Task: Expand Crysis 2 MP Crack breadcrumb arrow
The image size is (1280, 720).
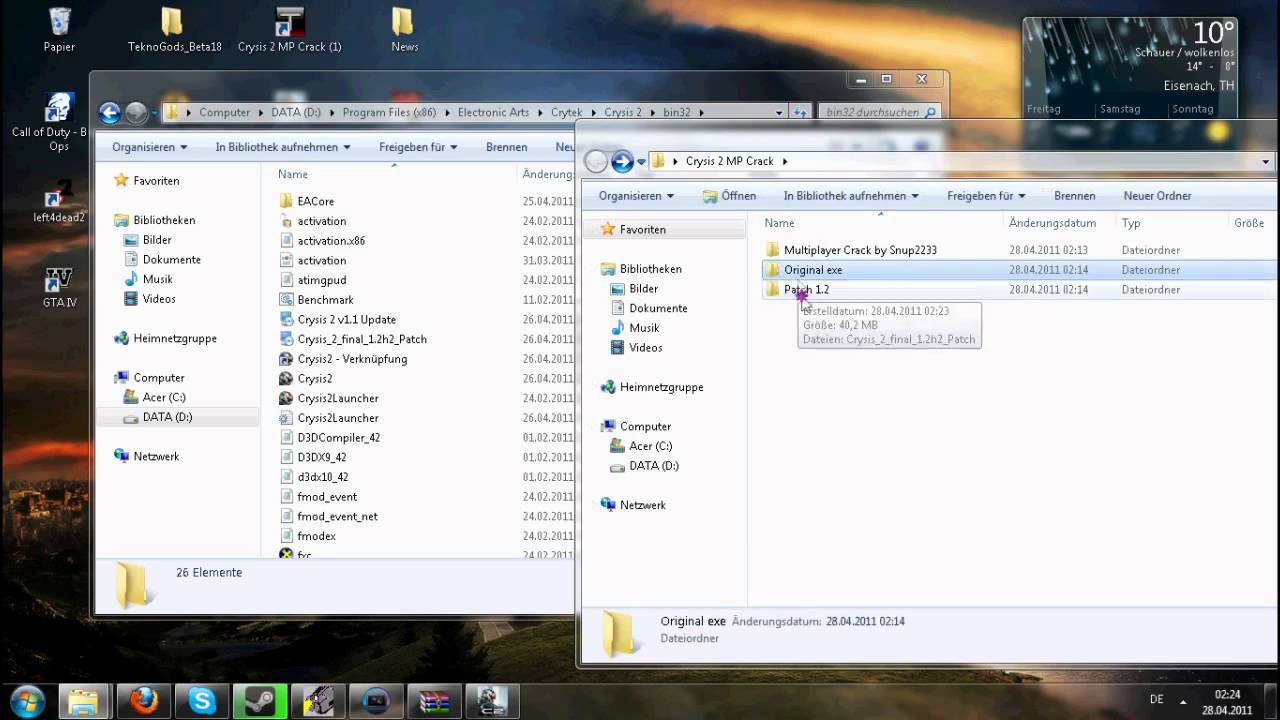Action: coord(785,161)
